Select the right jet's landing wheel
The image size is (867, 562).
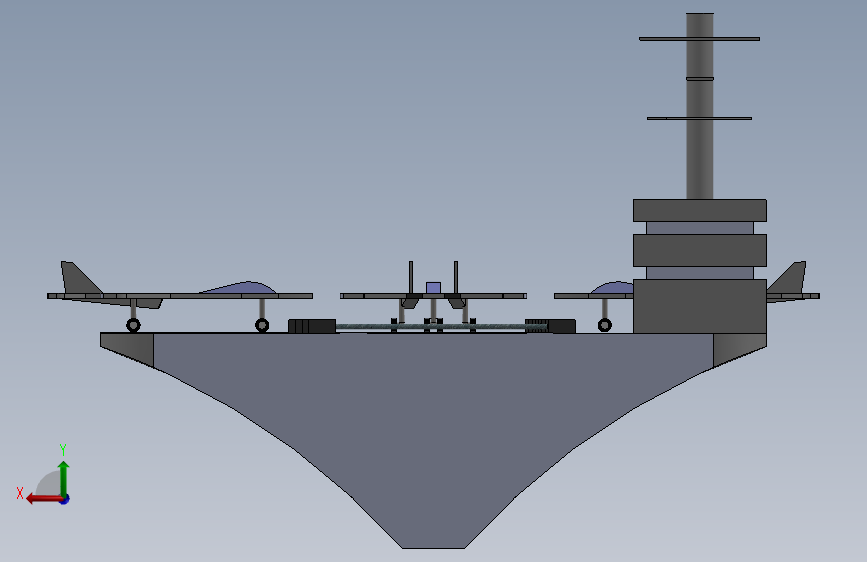click(605, 325)
